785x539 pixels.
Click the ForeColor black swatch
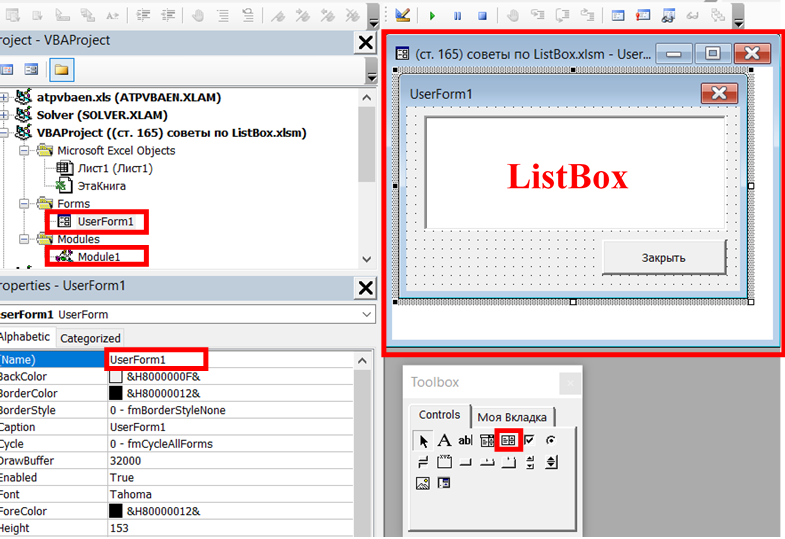116,511
